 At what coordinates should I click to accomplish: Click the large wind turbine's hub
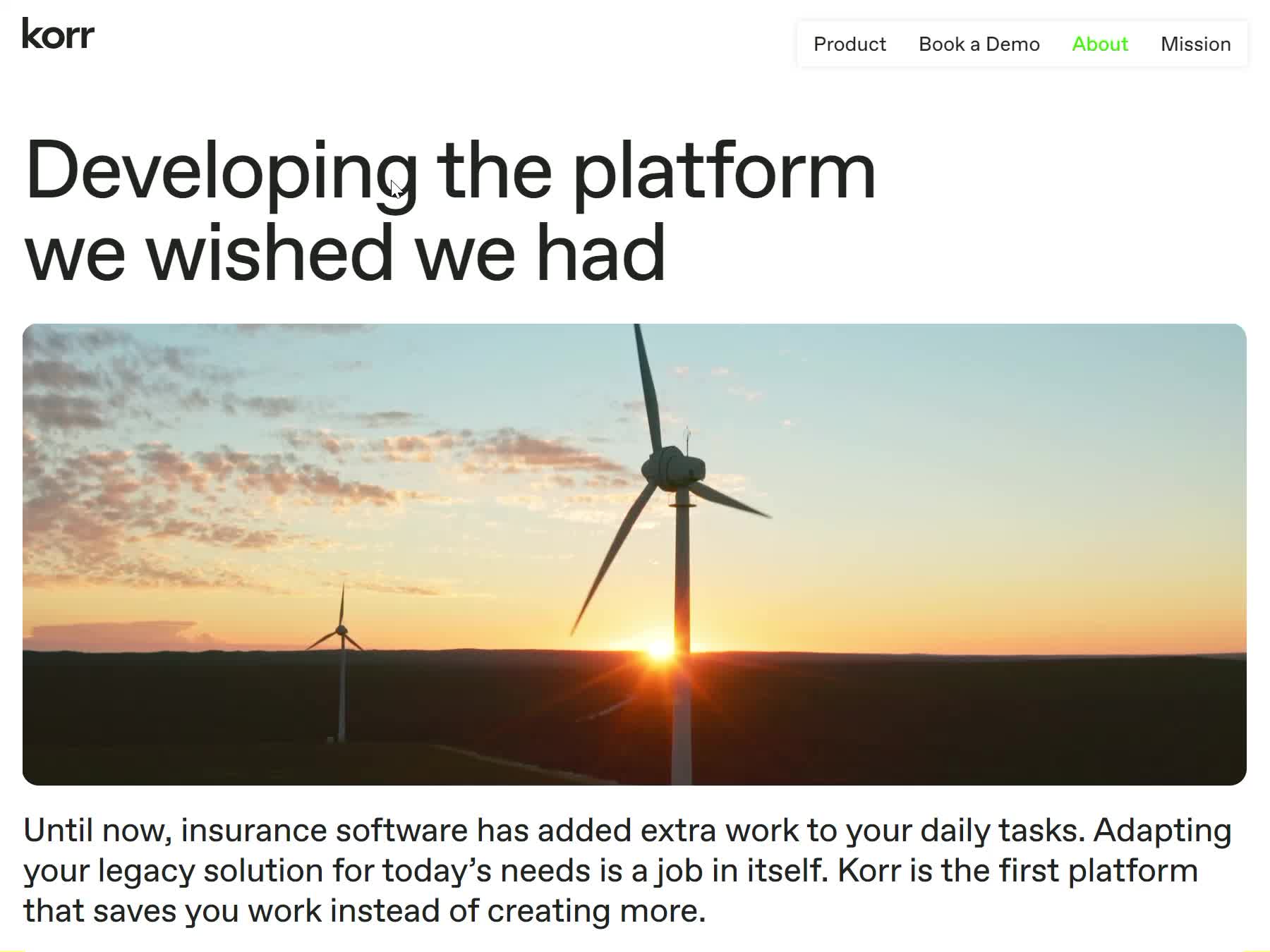coord(672,468)
